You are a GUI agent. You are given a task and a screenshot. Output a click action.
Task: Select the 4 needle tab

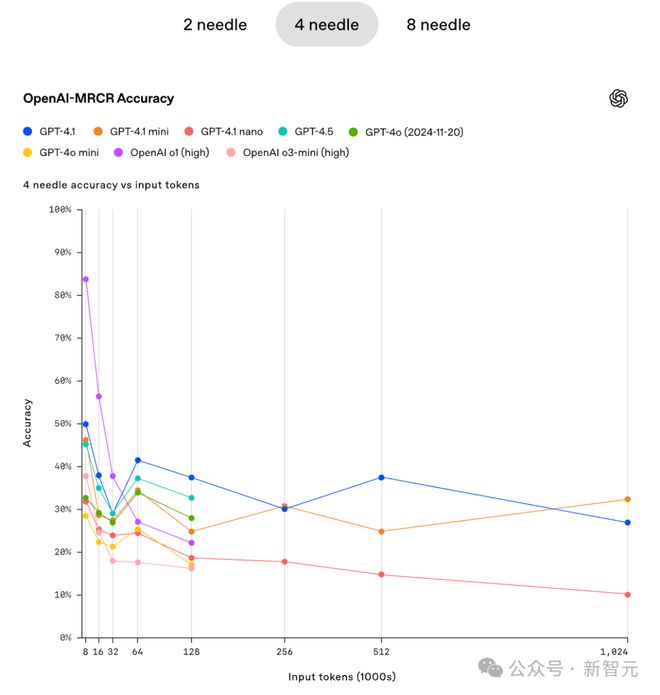[327, 24]
